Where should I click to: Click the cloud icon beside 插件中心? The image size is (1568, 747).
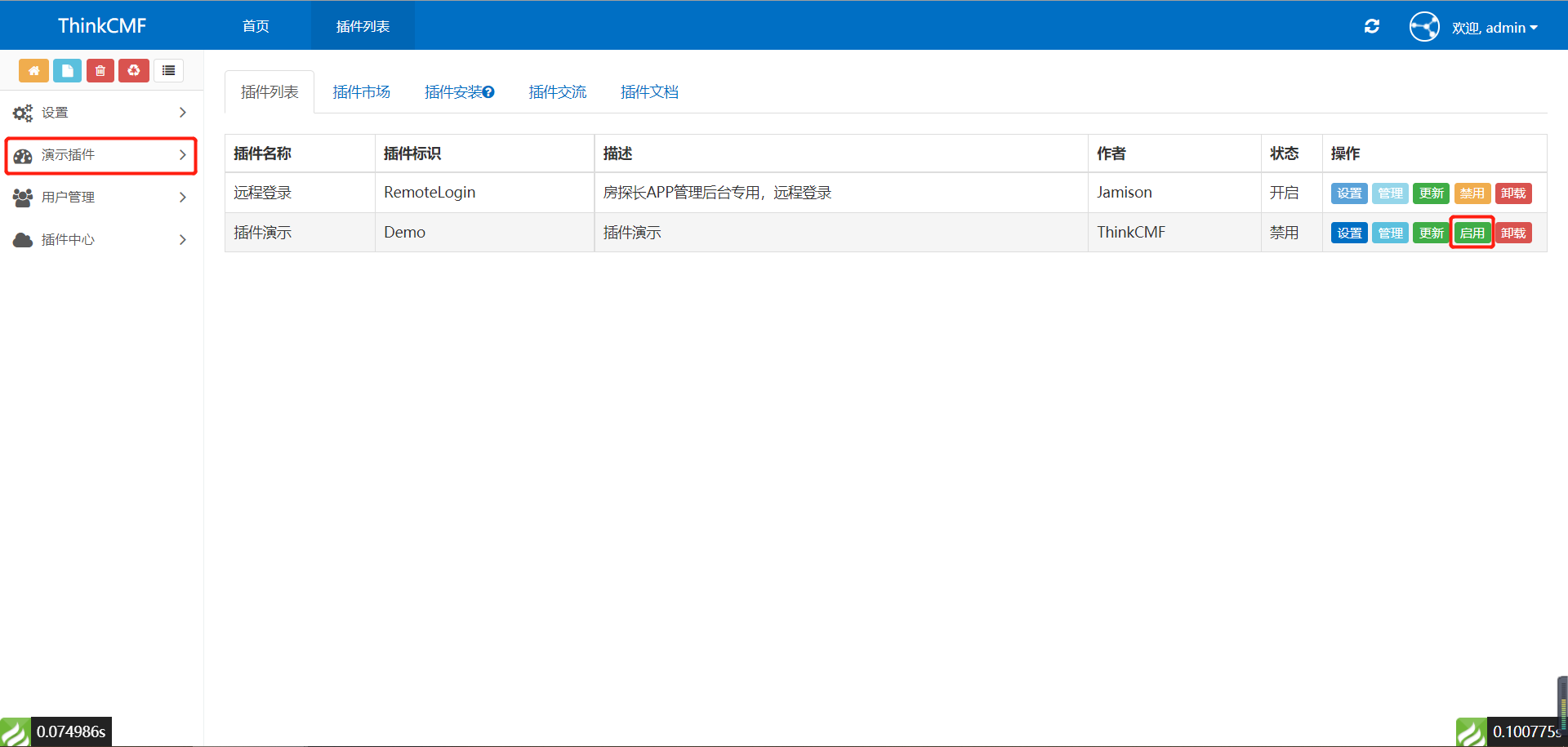coord(22,239)
